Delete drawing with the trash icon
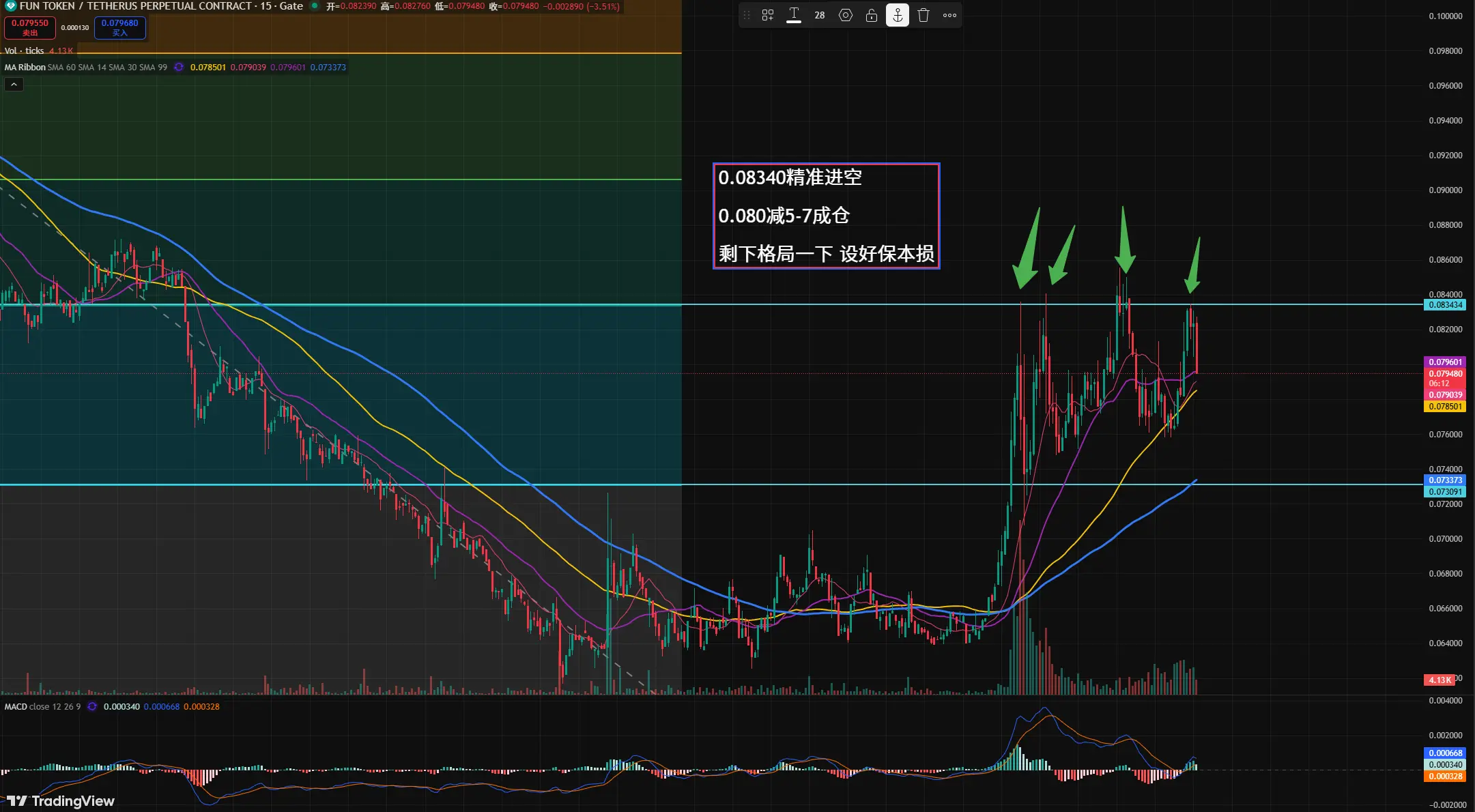 coord(923,15)
